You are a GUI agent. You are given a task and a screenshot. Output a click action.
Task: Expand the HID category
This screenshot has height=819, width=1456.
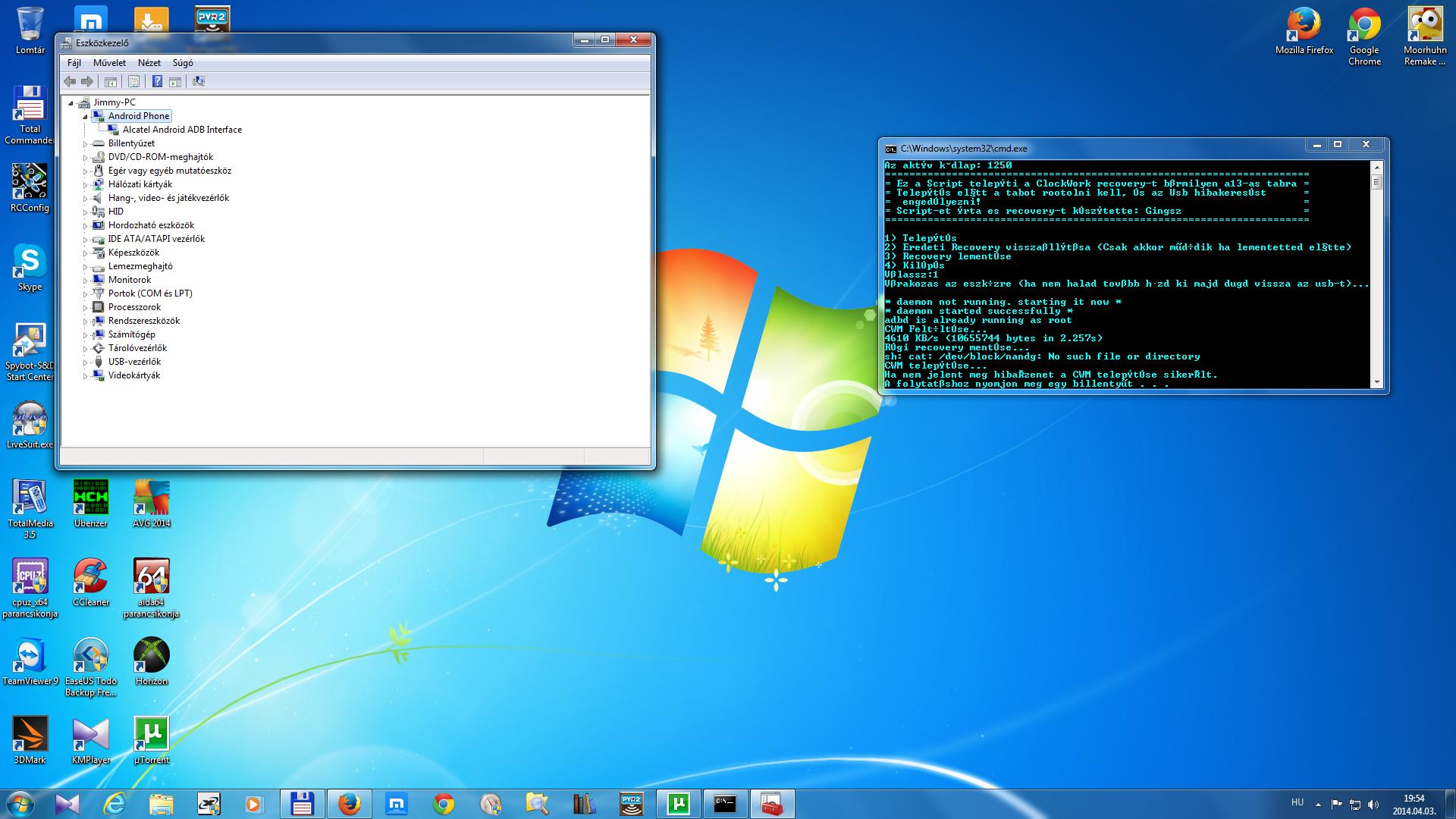point(85,212)
